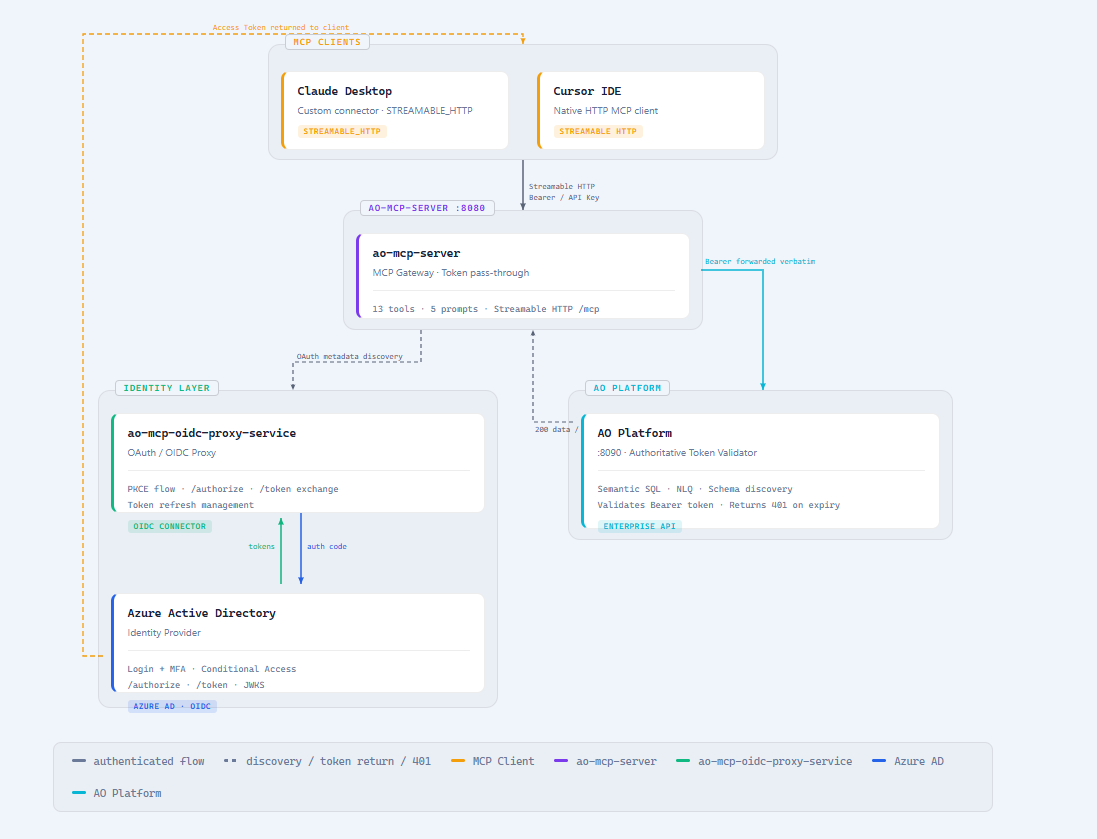Image resolution: width=1097 pixels, height=839 pixels.
Task: Click "MCP Gateway · Token pass-through" subtitle
Action: pos(451,273)
